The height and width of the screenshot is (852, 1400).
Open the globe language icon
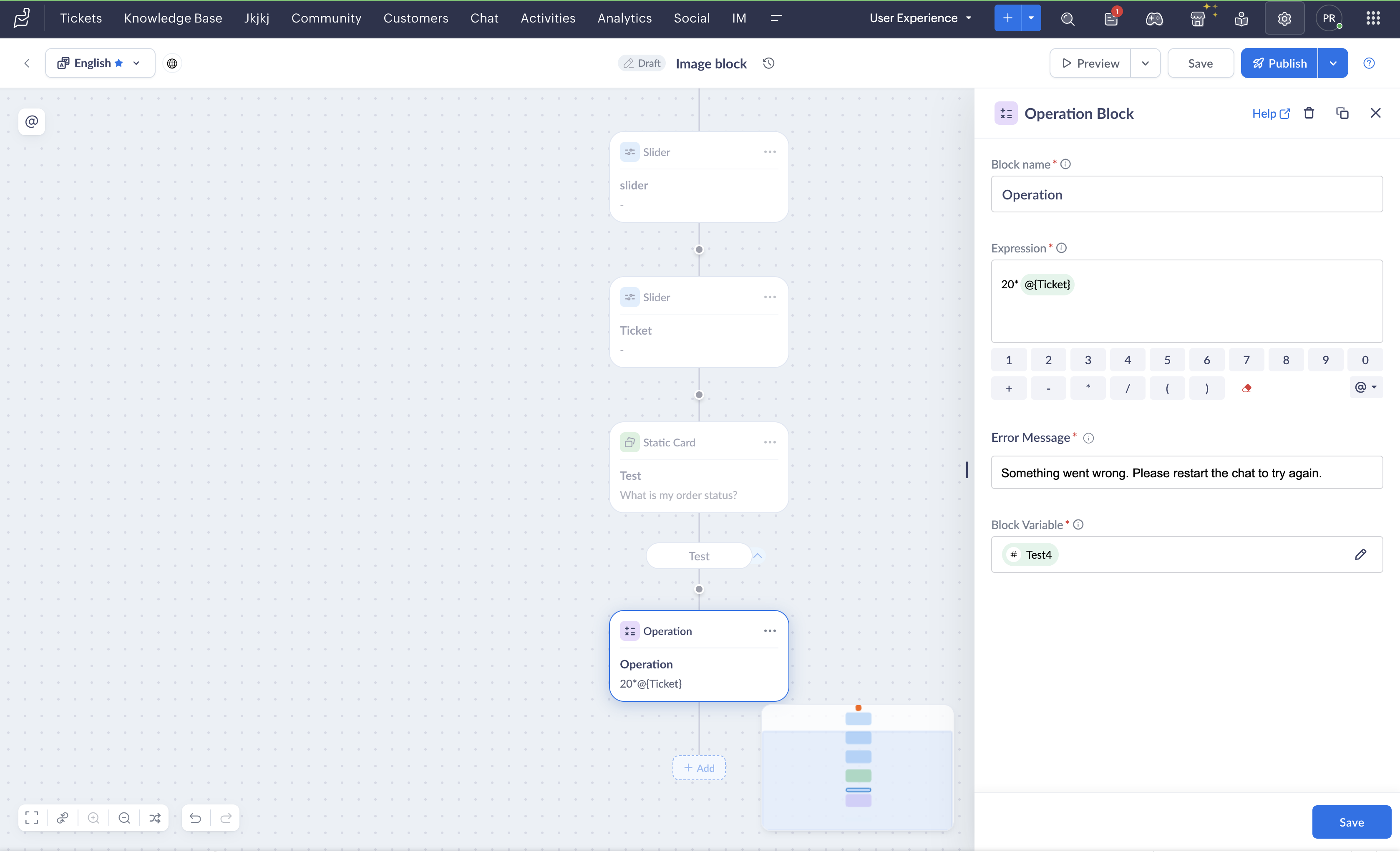pyautogui.click(x=172, y=63)
